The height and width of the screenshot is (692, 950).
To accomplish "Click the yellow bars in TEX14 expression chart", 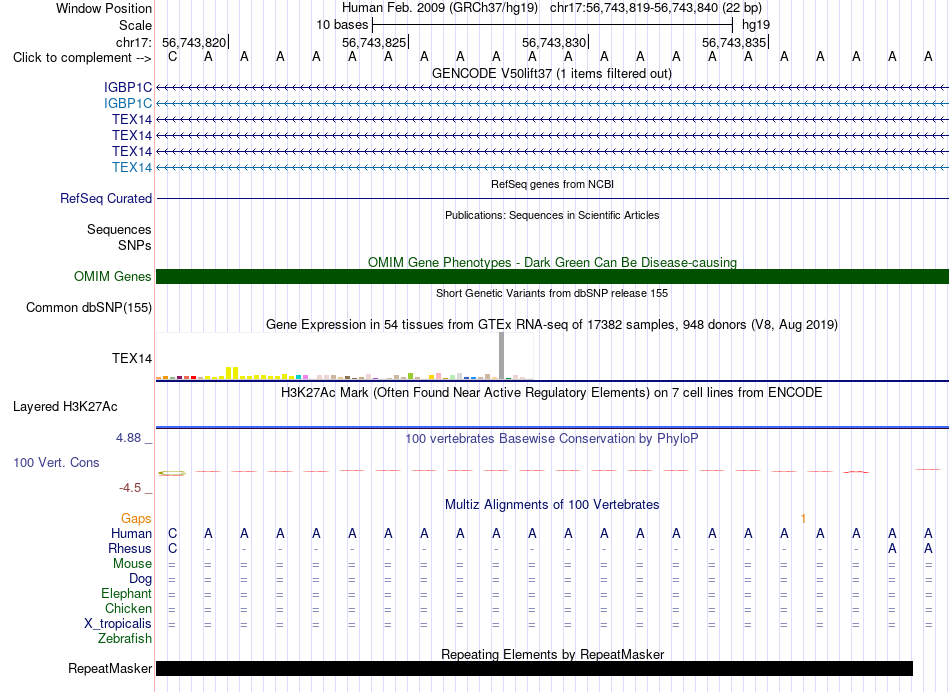I will pyautogui.click(x=232, y=373).
